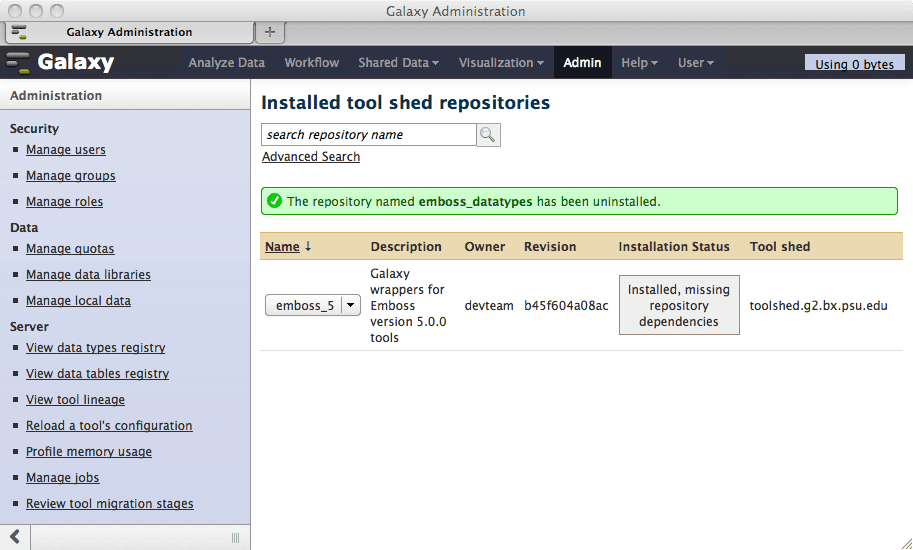Viewport: 913px width, 550px height.
Task: Click the magnifier search icon button
Action: click(x=488, y=135)
